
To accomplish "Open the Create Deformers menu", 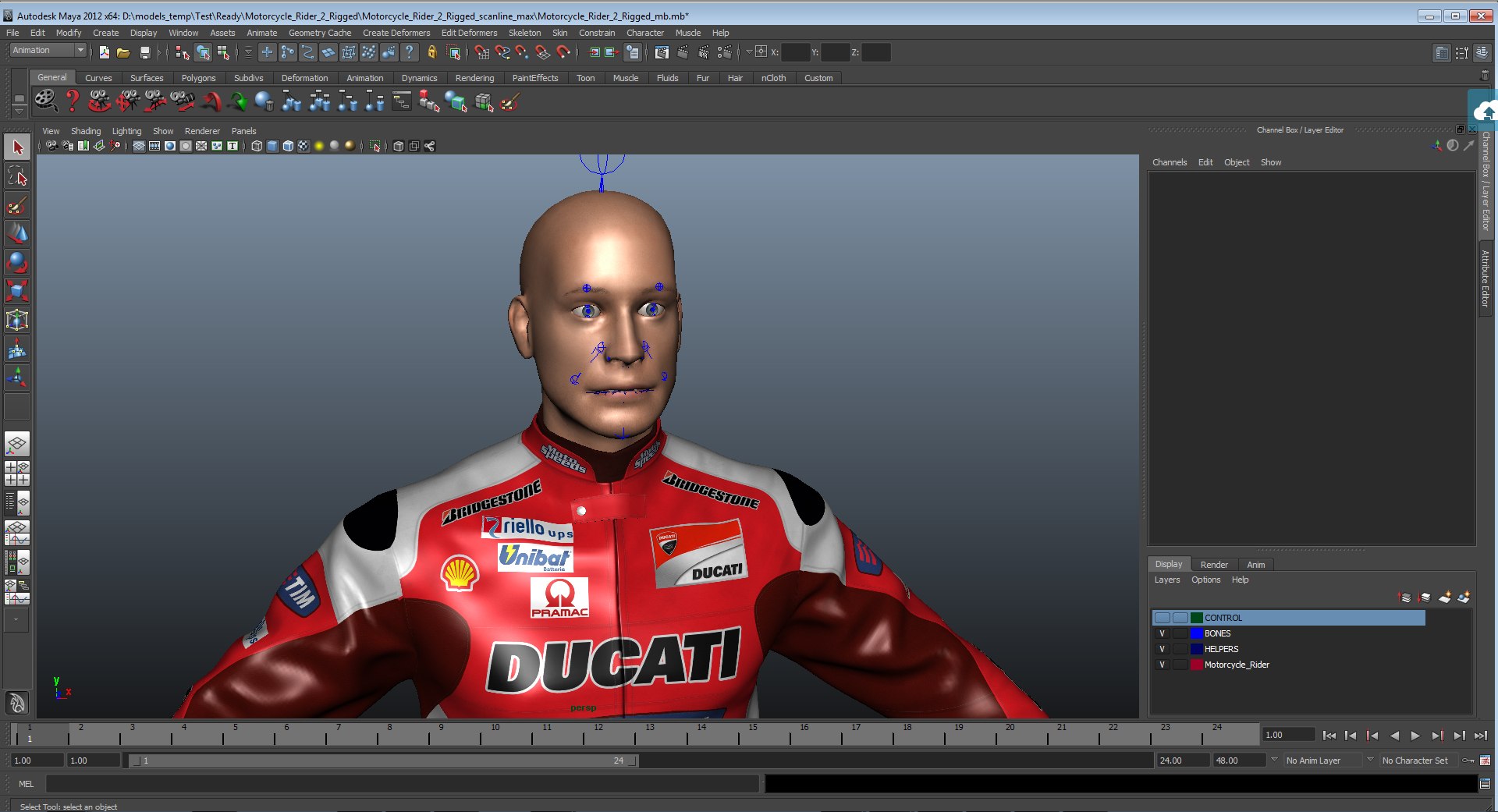I will coord(396,33).
